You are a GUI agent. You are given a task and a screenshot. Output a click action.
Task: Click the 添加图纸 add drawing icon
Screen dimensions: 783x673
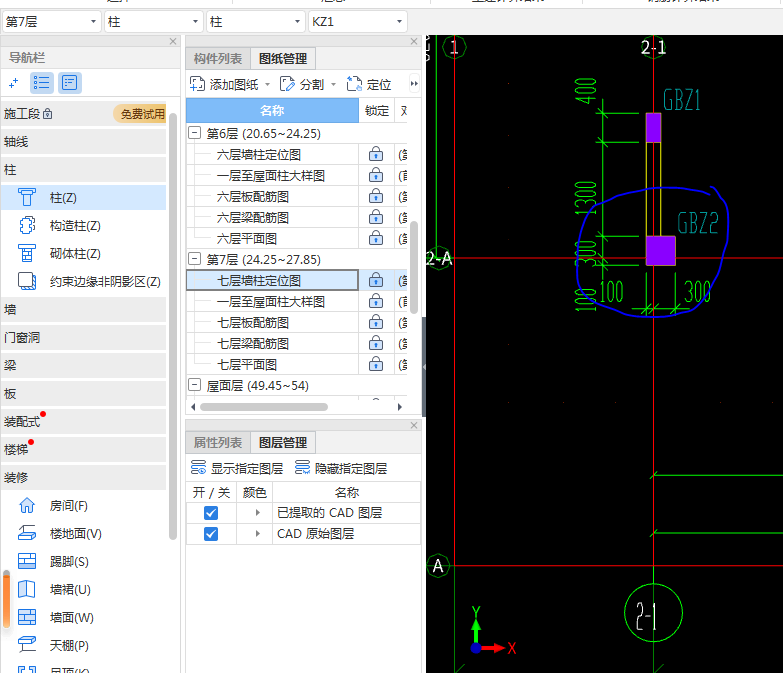tap(197, 84)
